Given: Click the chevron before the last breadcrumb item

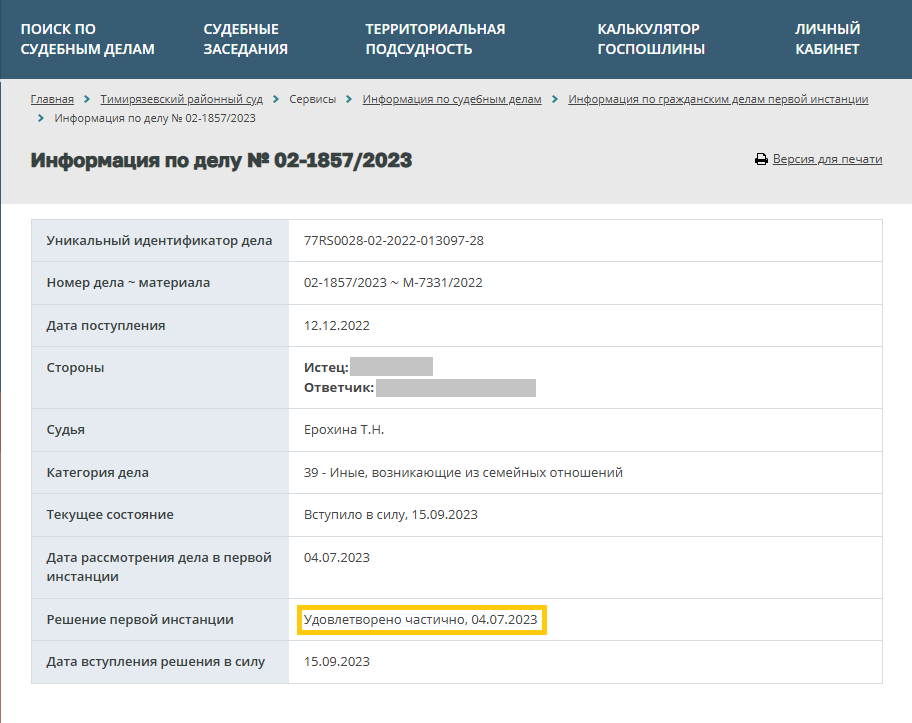Looking at the screenshot, I should (41, 119).
